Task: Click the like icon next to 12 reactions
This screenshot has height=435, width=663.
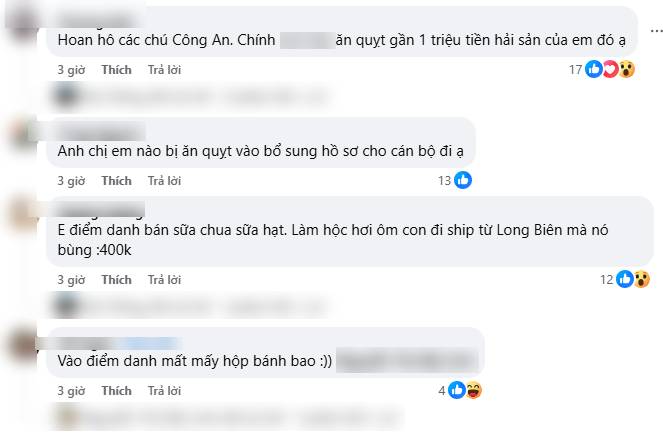Action: pos(625,279)
